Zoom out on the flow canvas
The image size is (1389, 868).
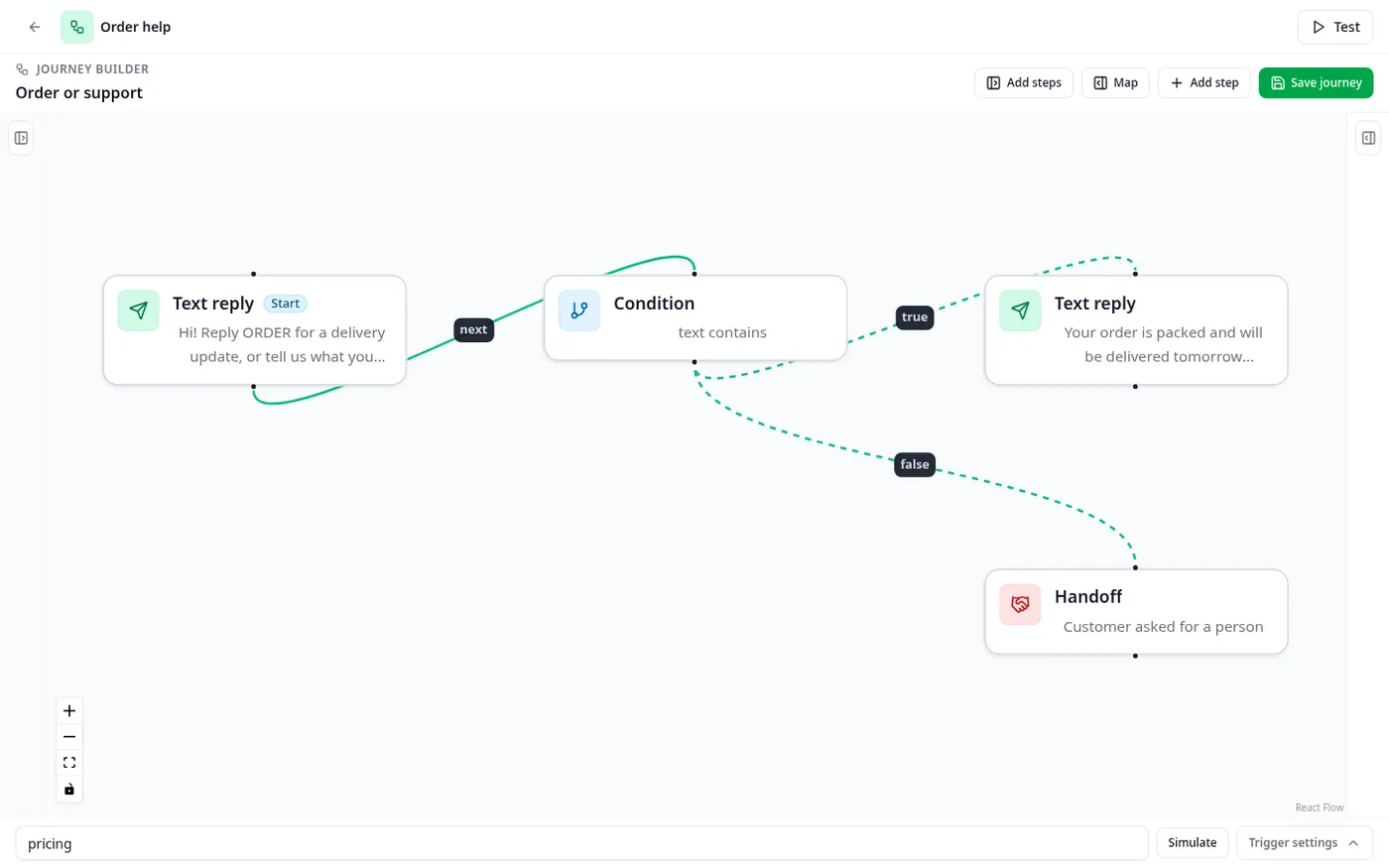pos(69,737)
